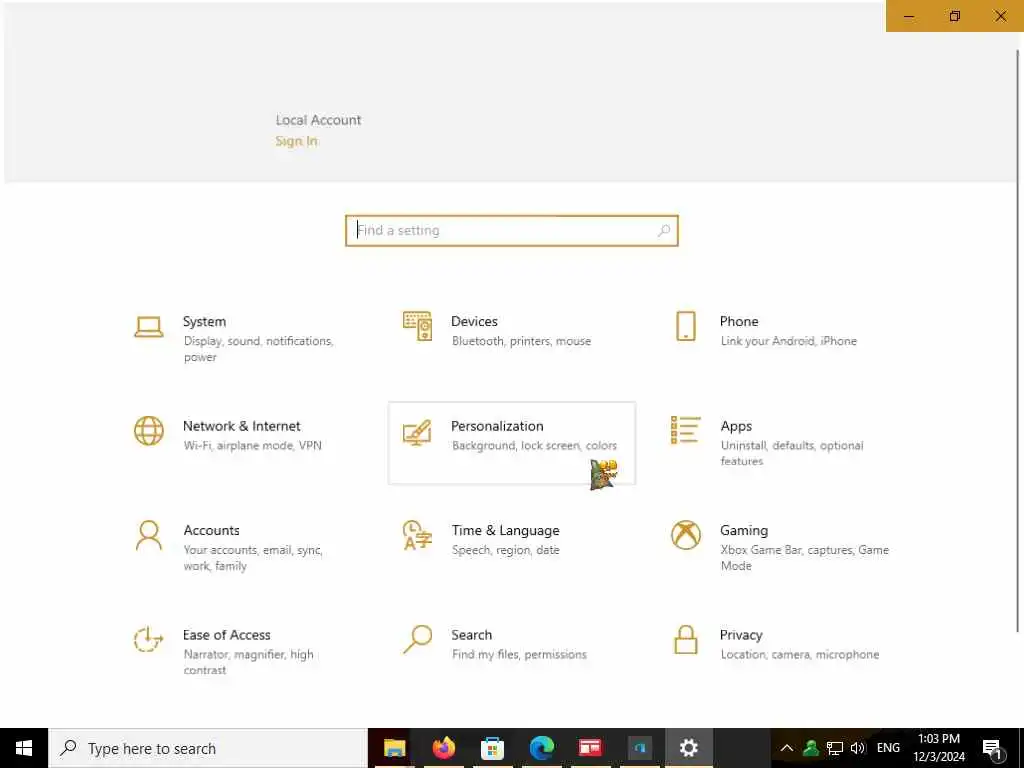Click the Settings gear taskbar icon
The width and height of the screenshot is (1024, 768).
tap(689, 748)
